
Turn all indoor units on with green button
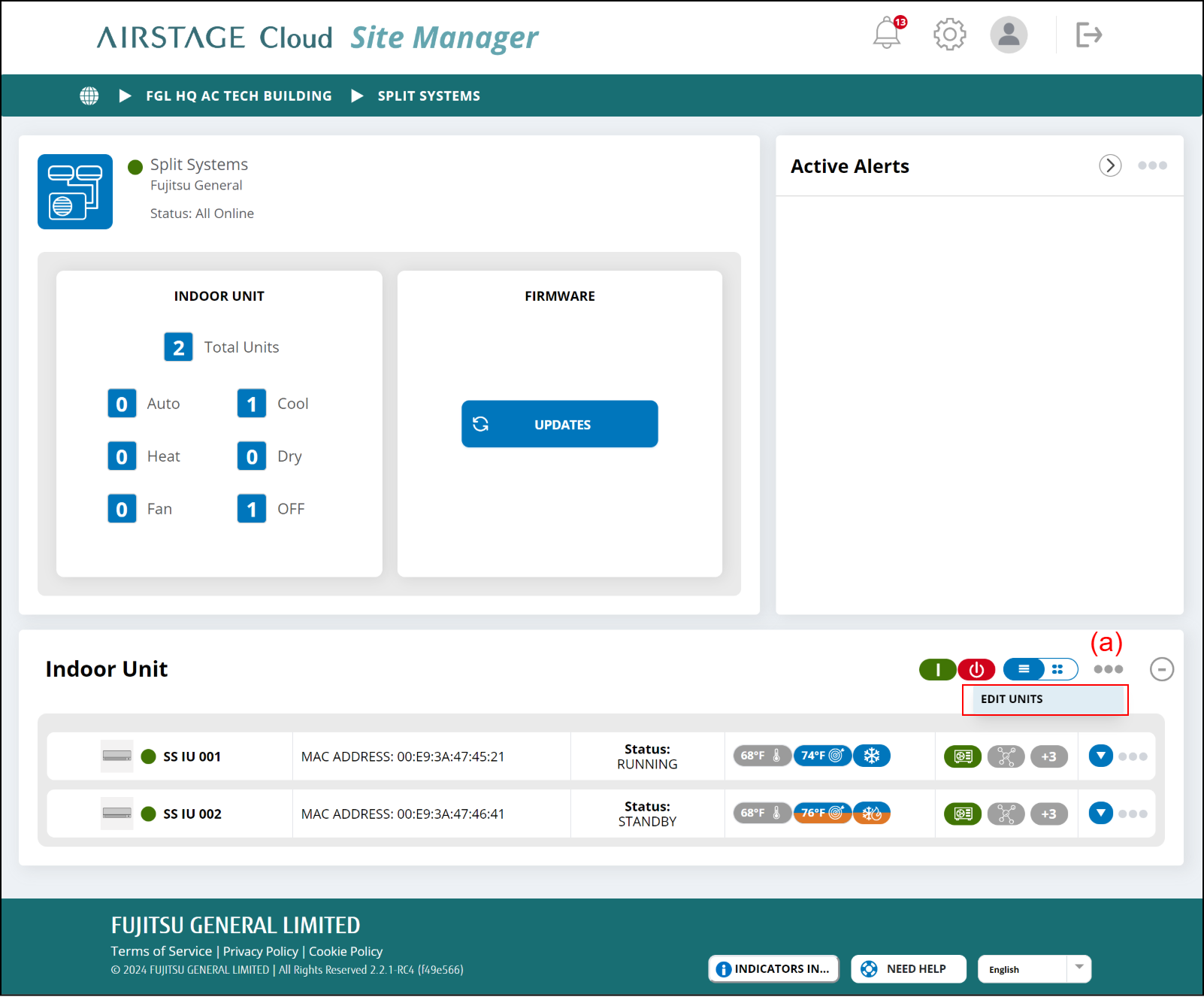(937, 669)
